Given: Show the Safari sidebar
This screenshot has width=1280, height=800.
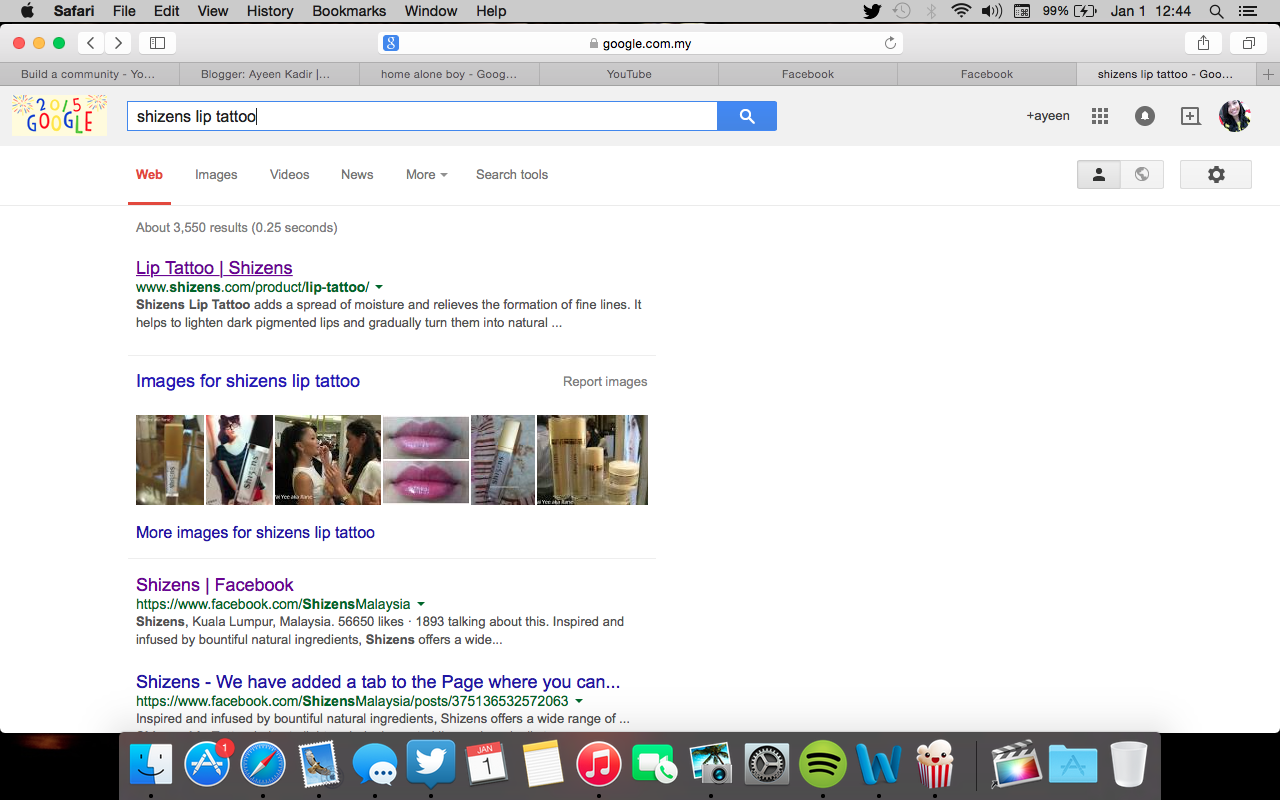Looking at the screenshot, I should click(x=157, y=43).
